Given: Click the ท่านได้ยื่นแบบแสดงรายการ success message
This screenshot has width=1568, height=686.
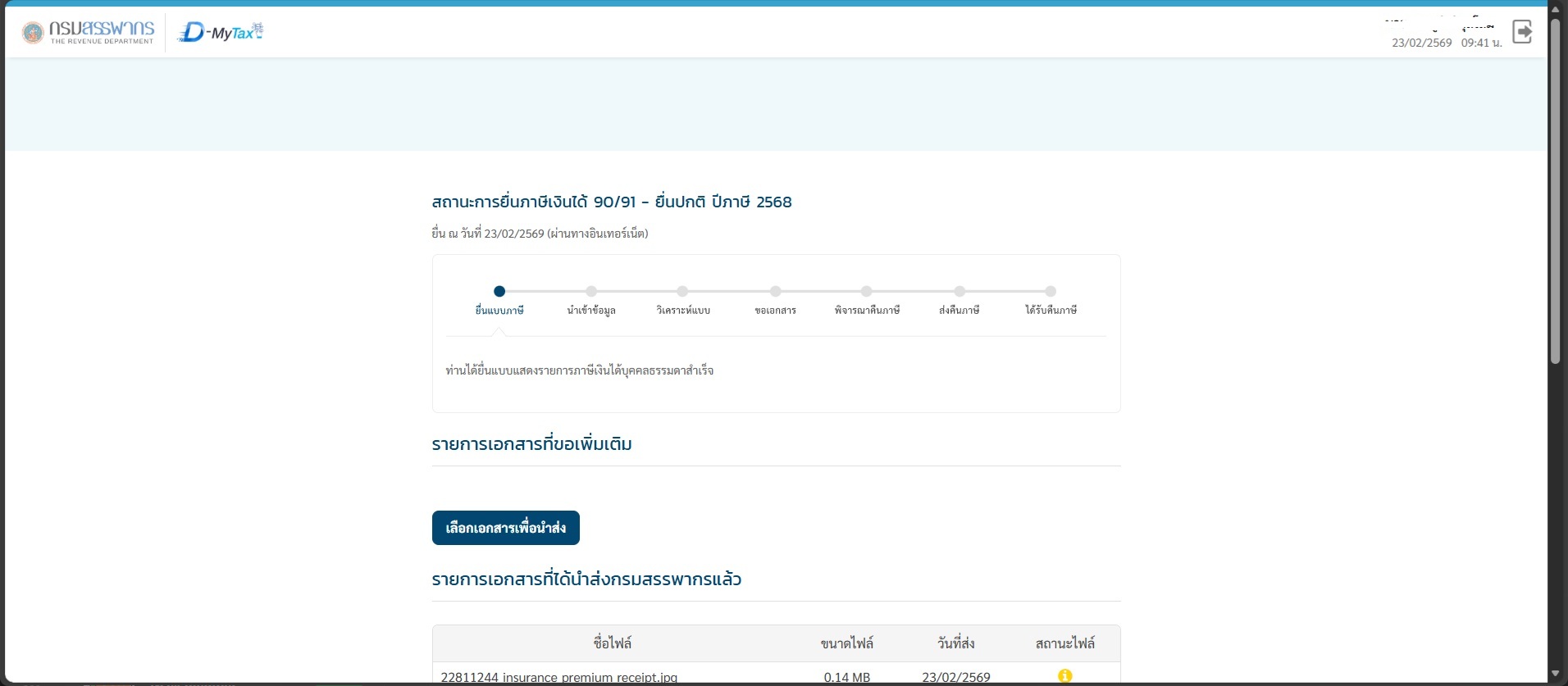Looking at the screenshot, I should (x=580, y=370).
